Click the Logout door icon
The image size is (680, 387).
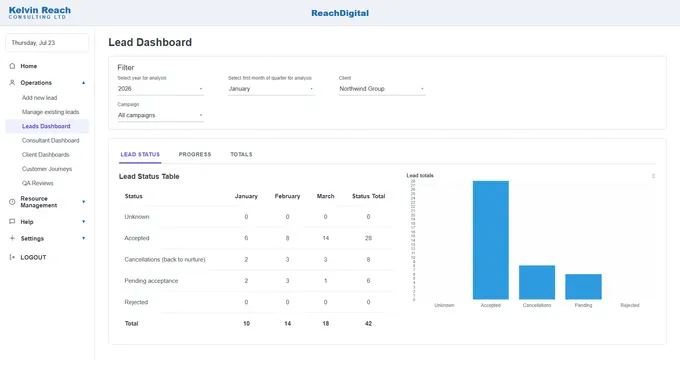pyautogui.click(x=12, y=257)
